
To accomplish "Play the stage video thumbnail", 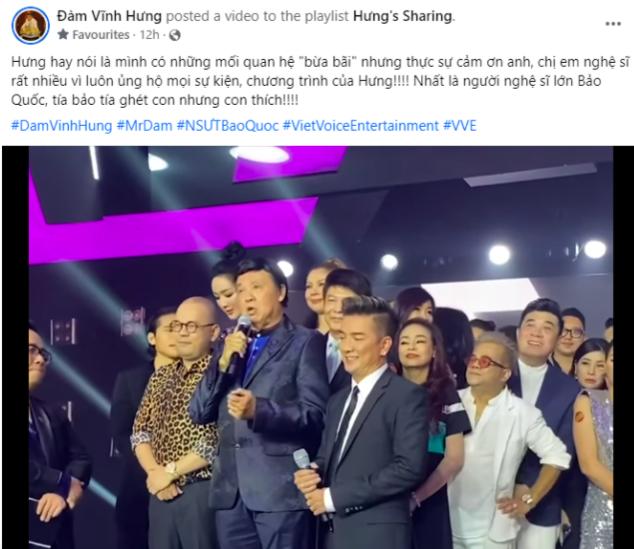I will 317,347.
